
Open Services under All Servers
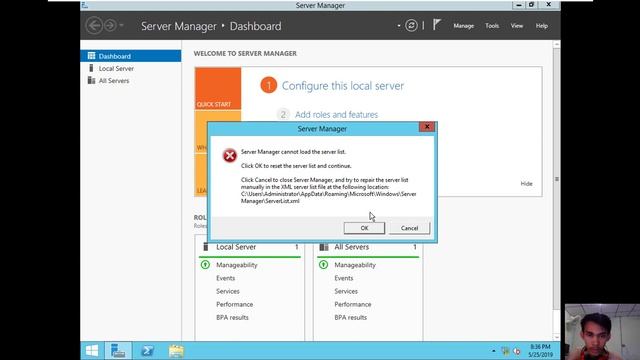click(x=346, y=291)
